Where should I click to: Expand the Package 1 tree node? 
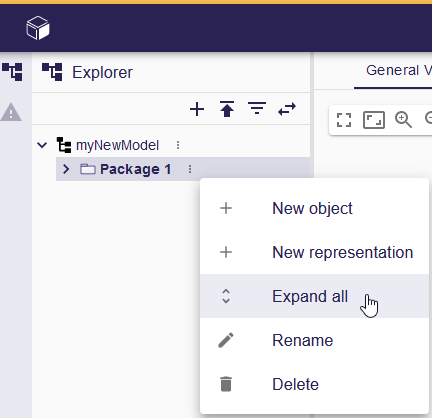coord(66,169)
